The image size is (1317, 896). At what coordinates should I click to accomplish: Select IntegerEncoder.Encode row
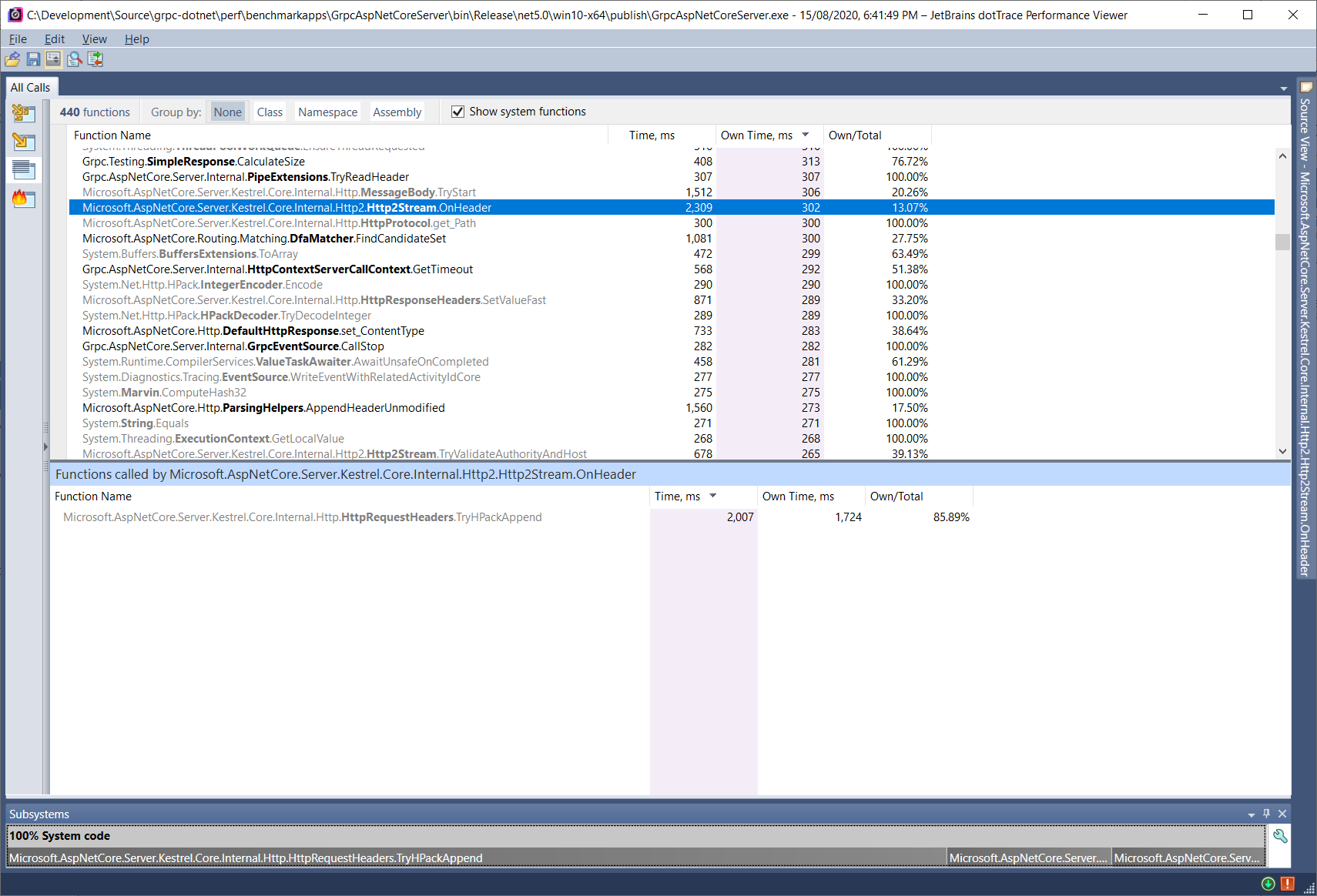(672, 285)
